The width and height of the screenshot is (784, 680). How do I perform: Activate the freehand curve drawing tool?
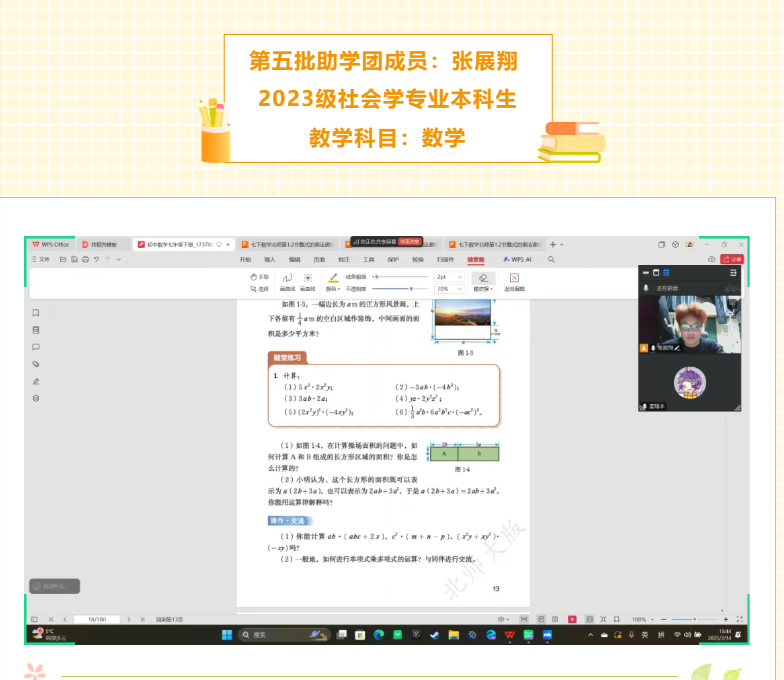pos(286,279)
